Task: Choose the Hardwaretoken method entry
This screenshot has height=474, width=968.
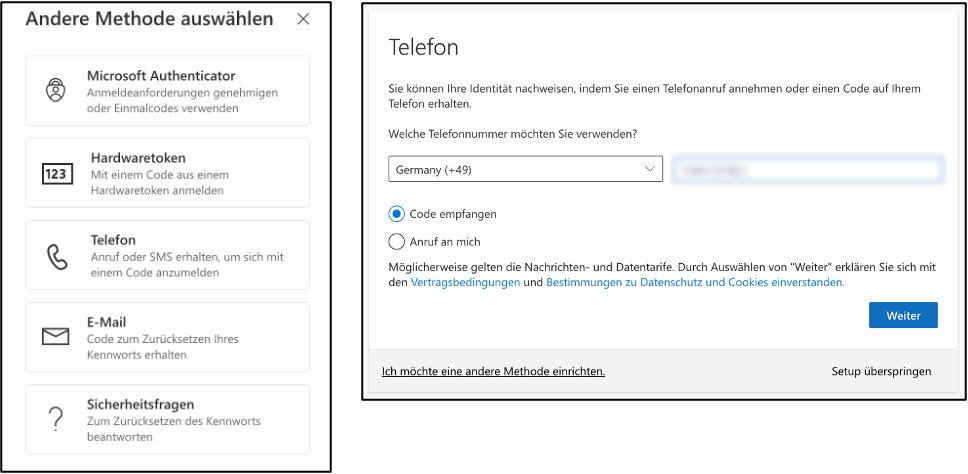Action: point(167,173)
